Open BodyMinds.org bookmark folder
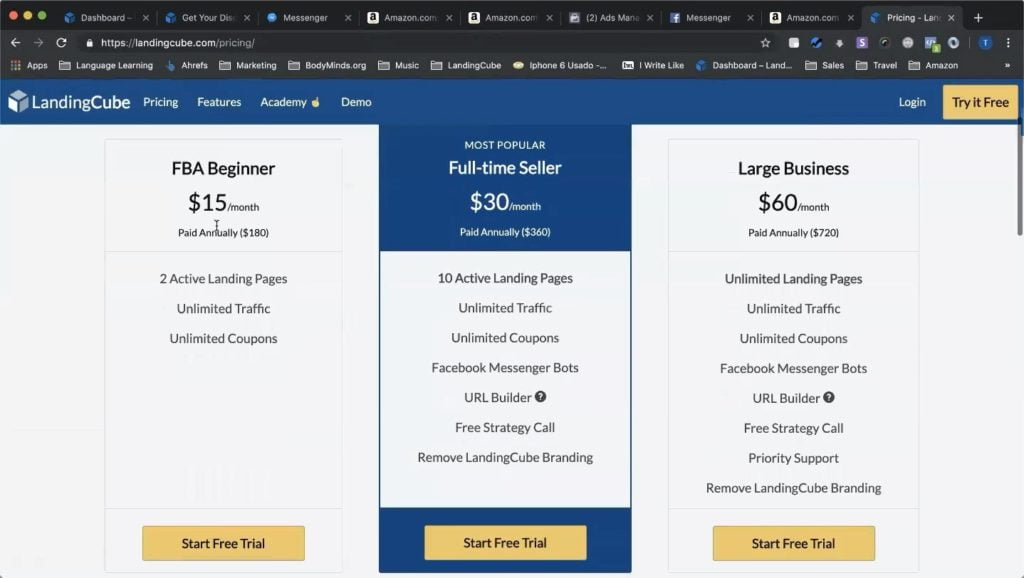The image size is (1024, 578). 327,65
